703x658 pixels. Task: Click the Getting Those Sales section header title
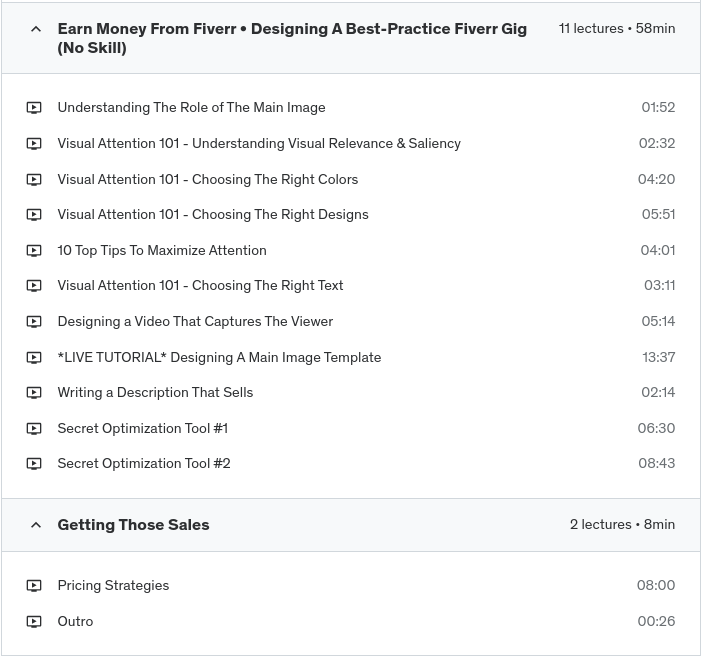tap(133, 525)
